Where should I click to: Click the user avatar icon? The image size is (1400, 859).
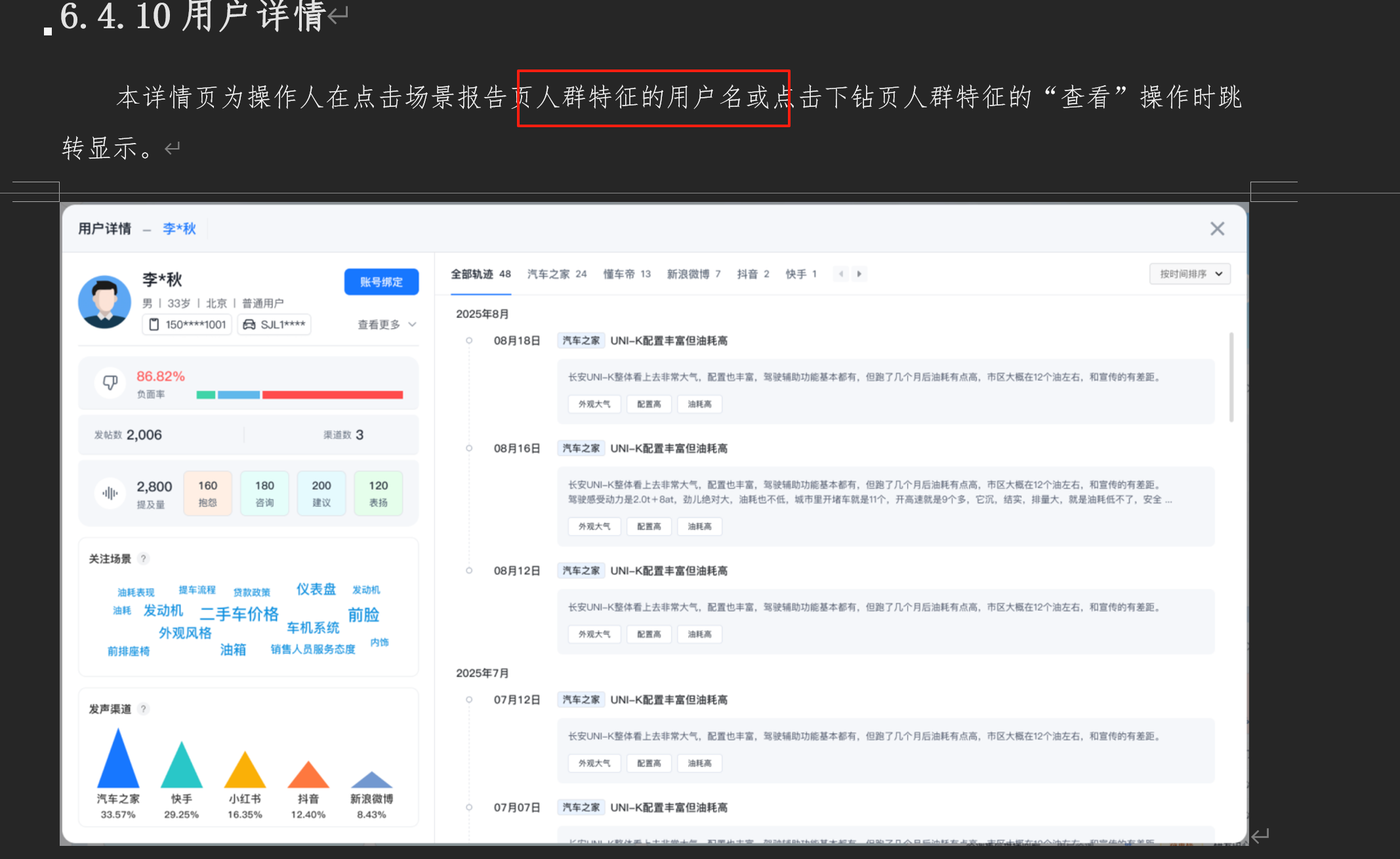pos(104,302)
